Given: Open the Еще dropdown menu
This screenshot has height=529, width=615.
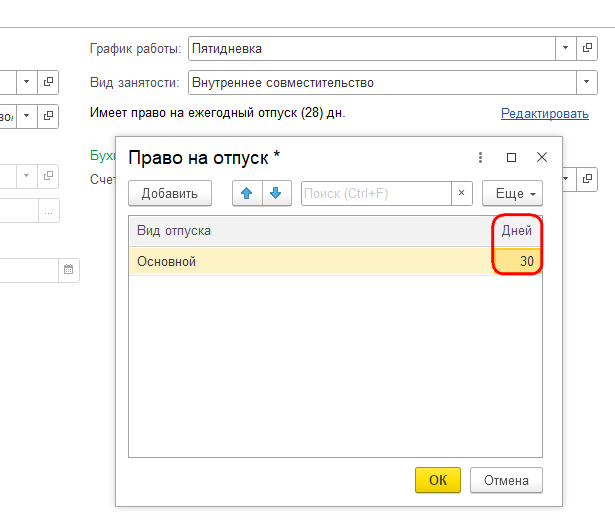Looking at the screenshot, I should [x=512, y=193].
